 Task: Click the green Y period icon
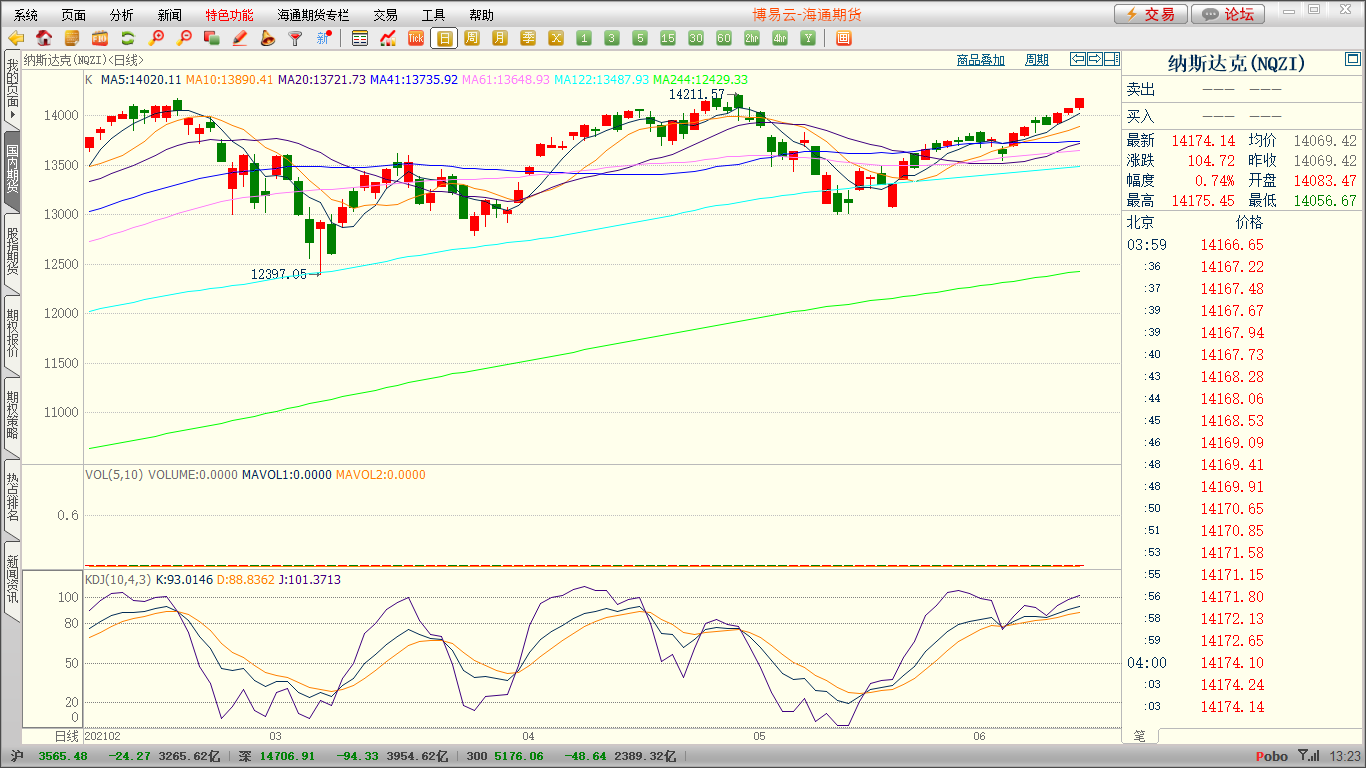tap(808, 39)
